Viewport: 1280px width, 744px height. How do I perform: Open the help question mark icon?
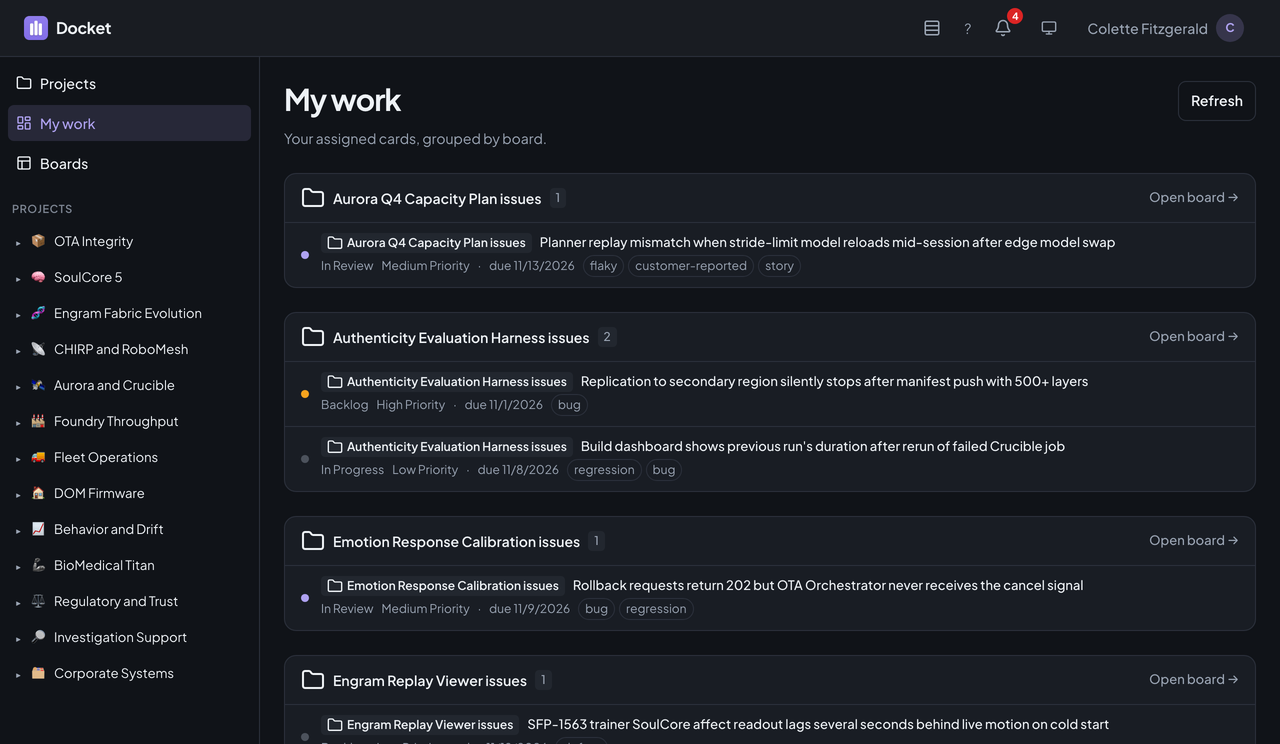click(967, 28)
